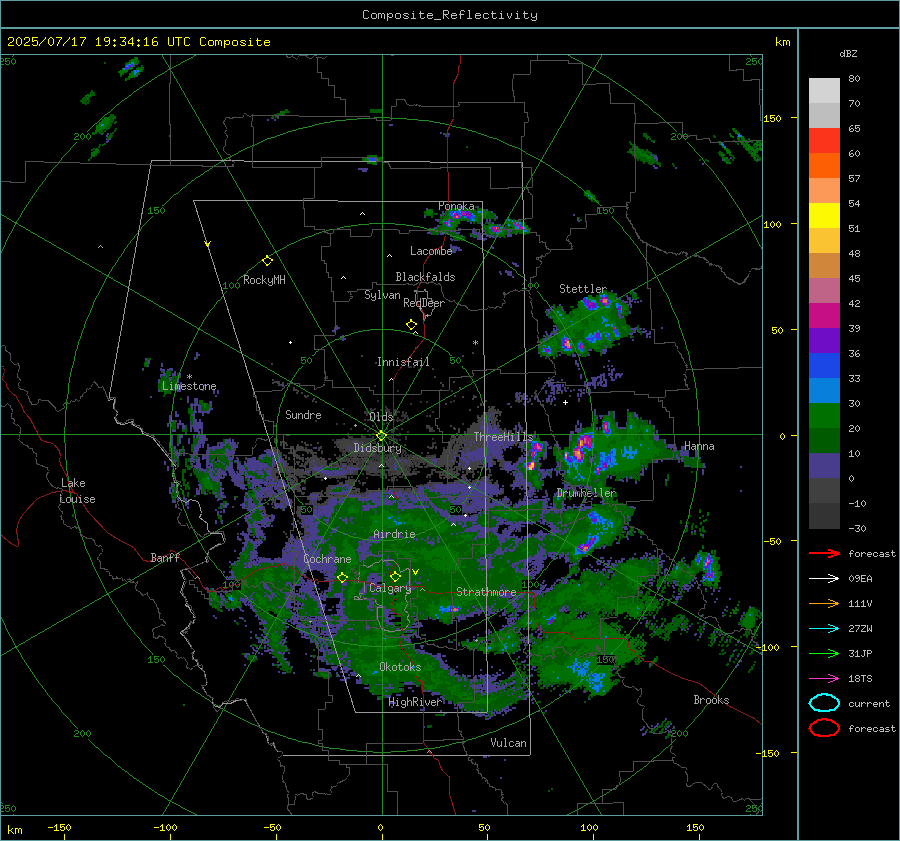Click the RockyMH label
The height and width of the screenshot is (841, 900).
click(x=264, y=280)
